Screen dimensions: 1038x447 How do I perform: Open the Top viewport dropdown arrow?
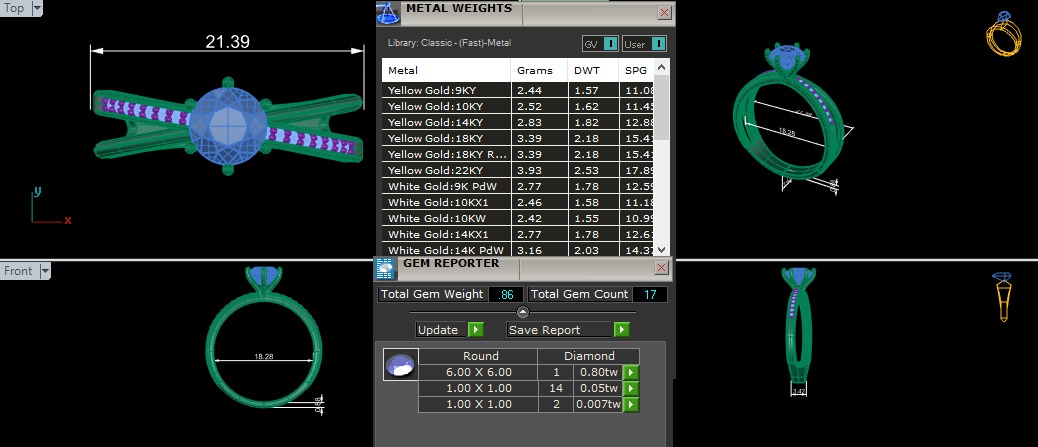point(36,8)
